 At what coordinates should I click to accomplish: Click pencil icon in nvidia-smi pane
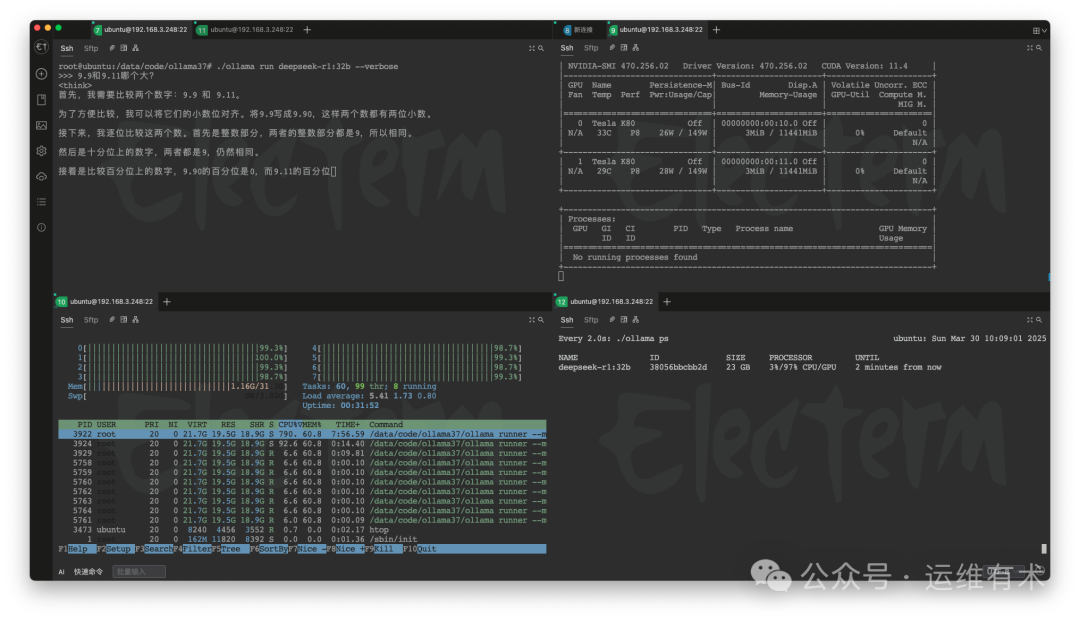612,48
